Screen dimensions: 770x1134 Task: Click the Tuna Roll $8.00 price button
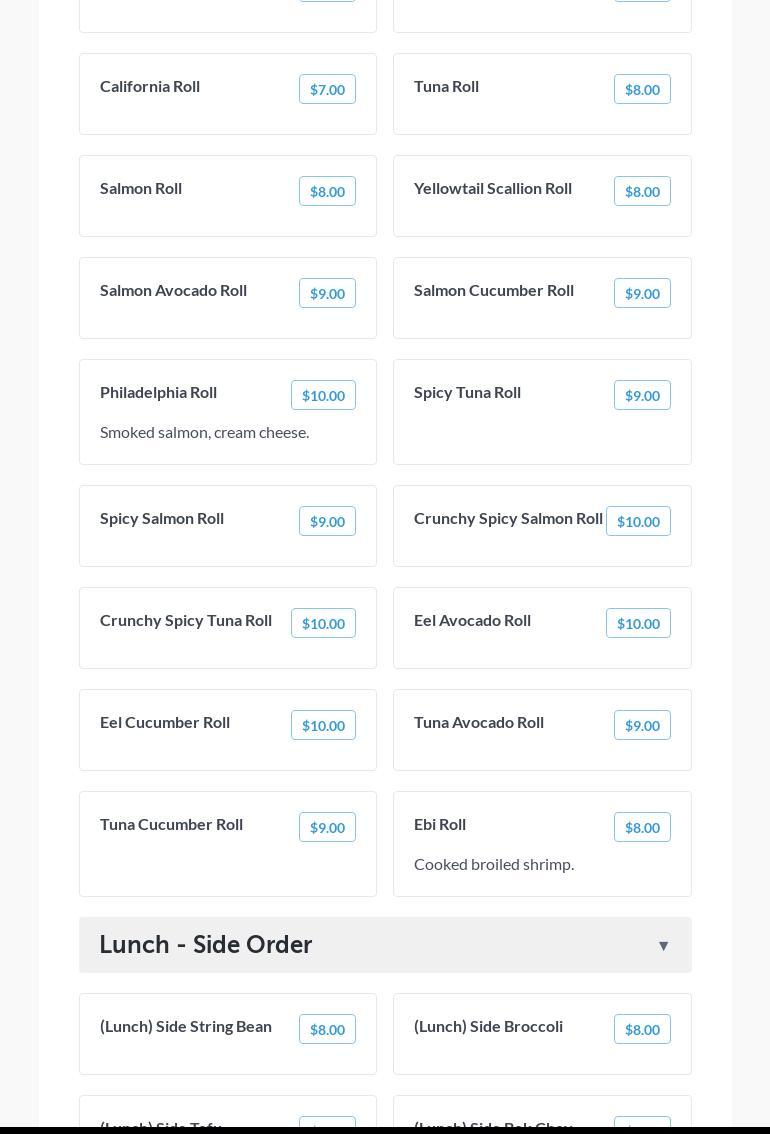(x=642, y=89)
